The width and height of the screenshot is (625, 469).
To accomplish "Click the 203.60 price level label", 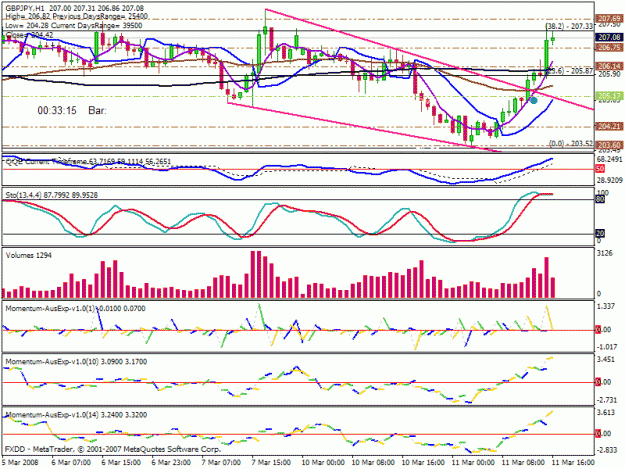I will (609, 145).
